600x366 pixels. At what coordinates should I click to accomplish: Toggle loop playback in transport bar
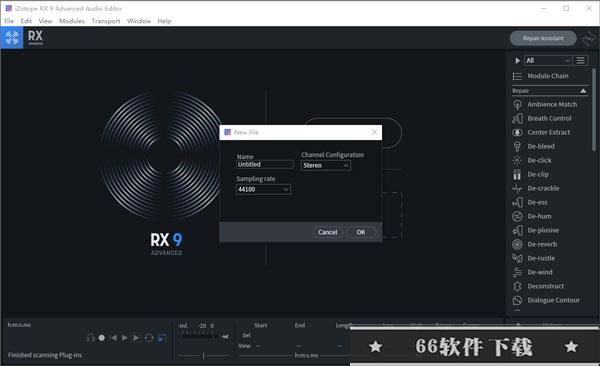point(149,338)
